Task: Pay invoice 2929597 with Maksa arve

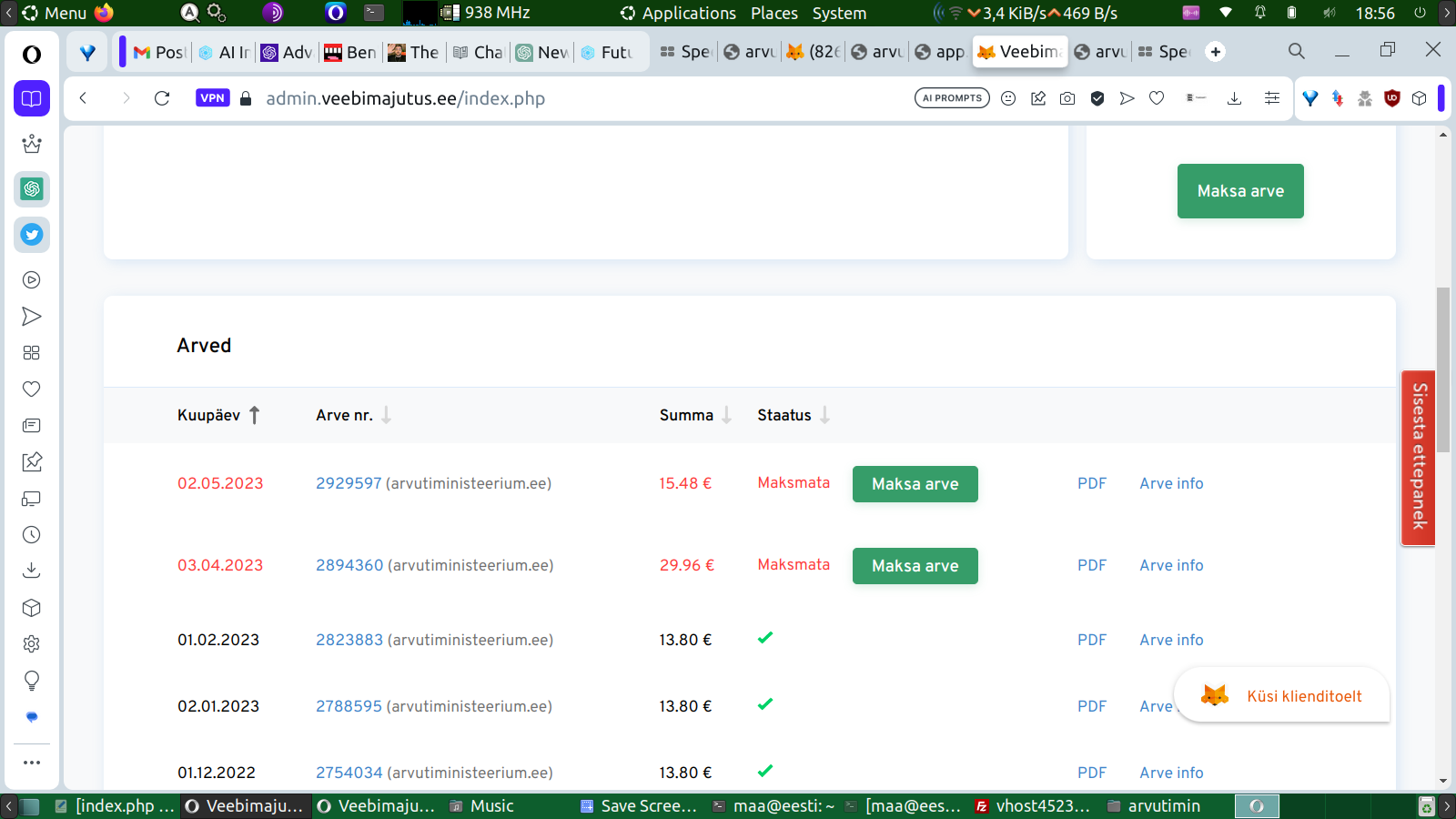Action: (x=915, y=484)
